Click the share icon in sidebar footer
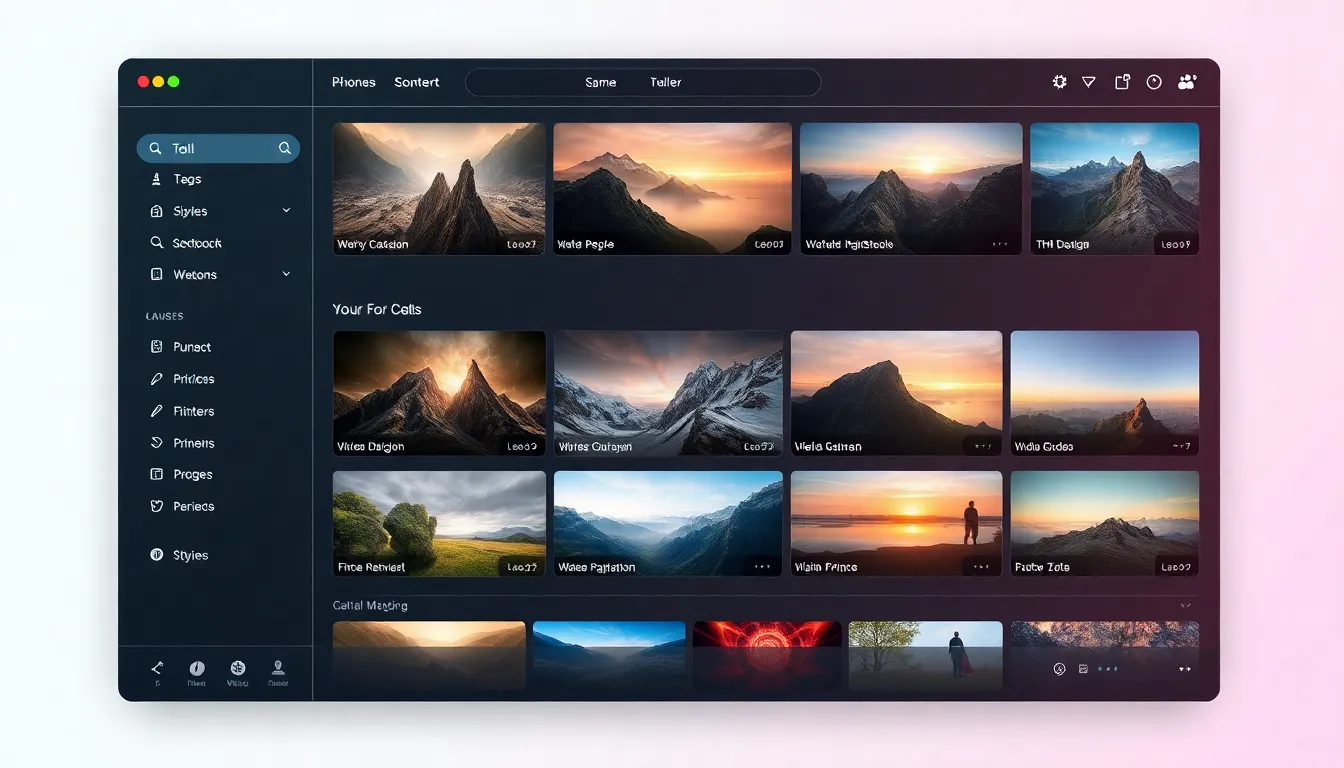This screenshot has height=768, width=1344. (x=157, y=668)
